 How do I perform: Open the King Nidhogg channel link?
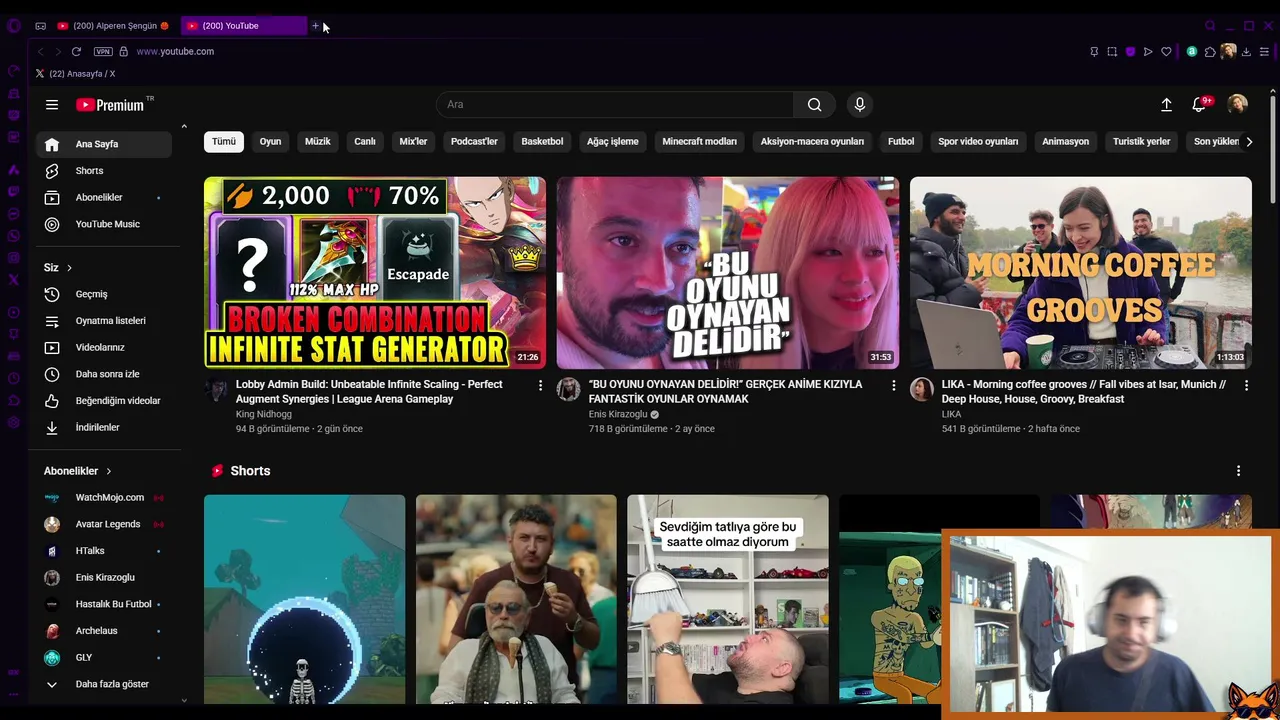click(264, 414)
